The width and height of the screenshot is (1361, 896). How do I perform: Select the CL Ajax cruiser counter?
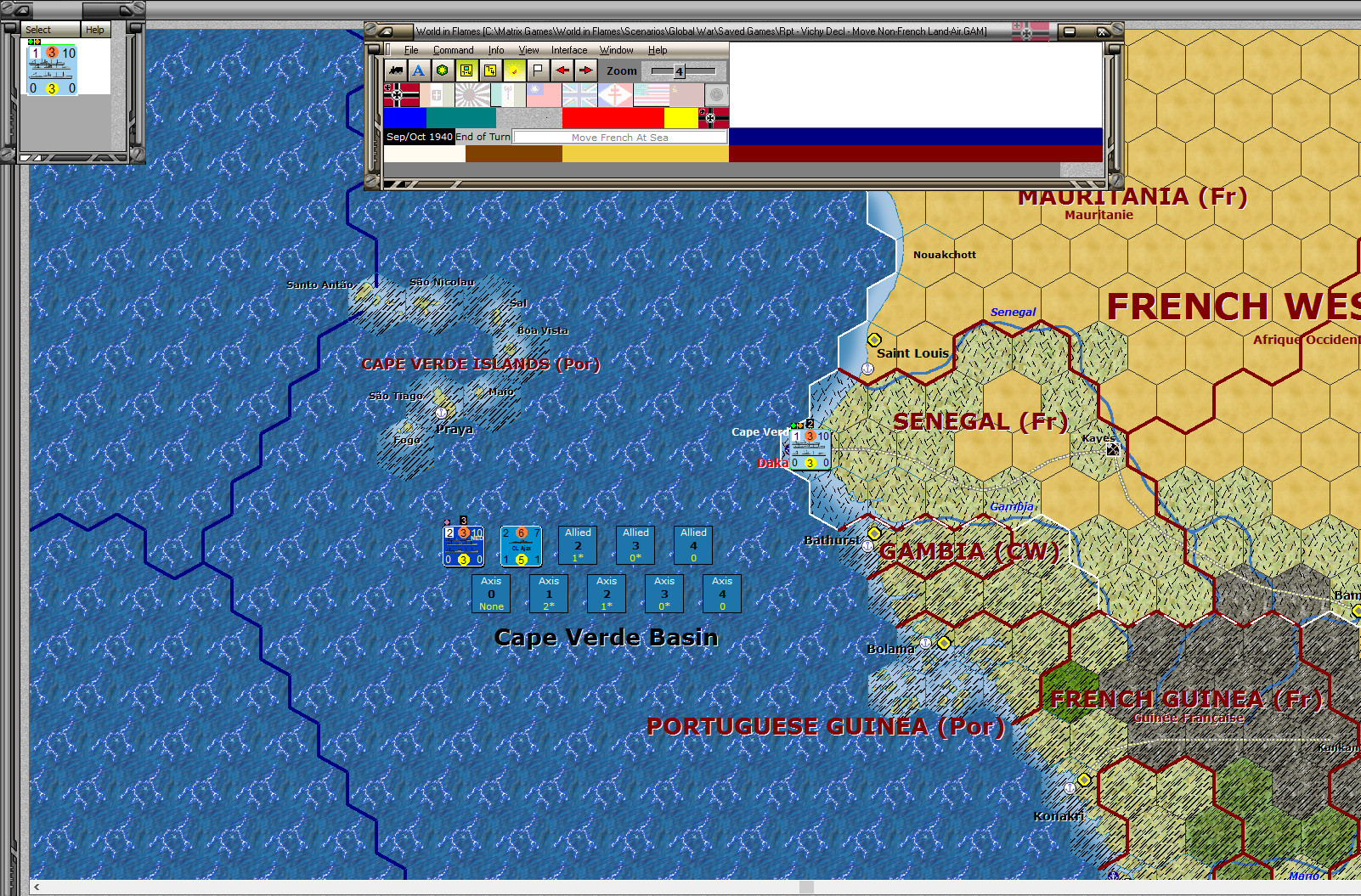(x=521, y=545)
